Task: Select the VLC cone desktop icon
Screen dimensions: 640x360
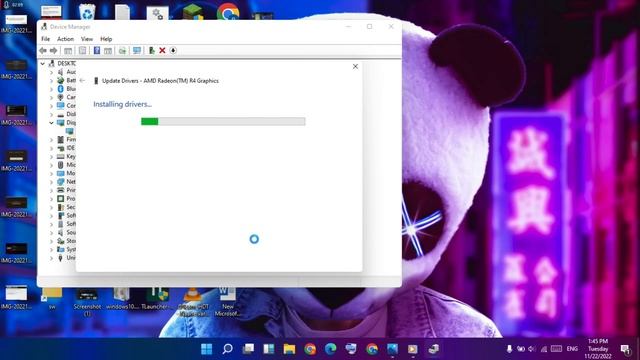Action: point(193,302)
